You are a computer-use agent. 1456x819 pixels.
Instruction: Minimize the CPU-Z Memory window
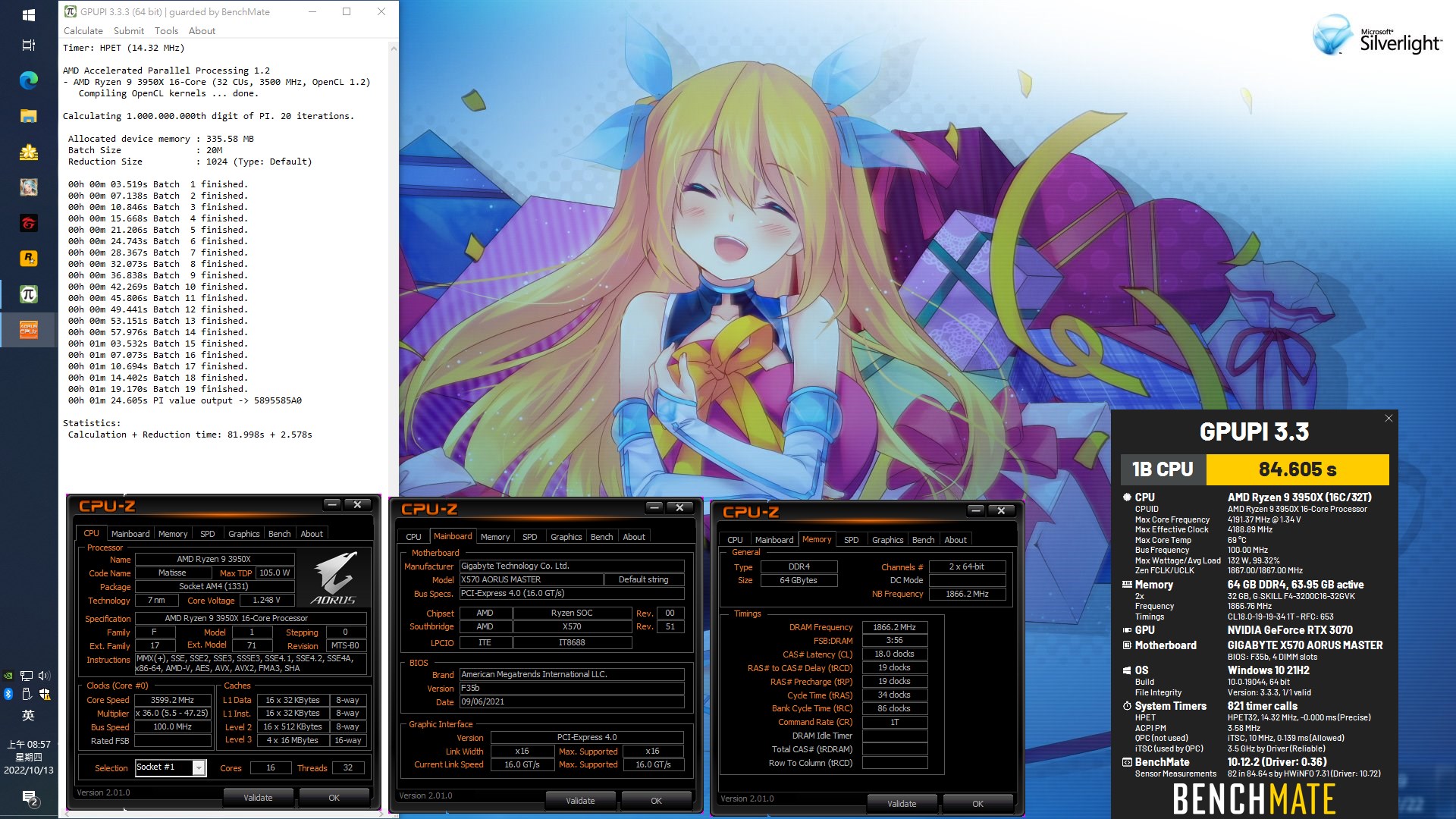pyautogui.click(x=977, y=510)
